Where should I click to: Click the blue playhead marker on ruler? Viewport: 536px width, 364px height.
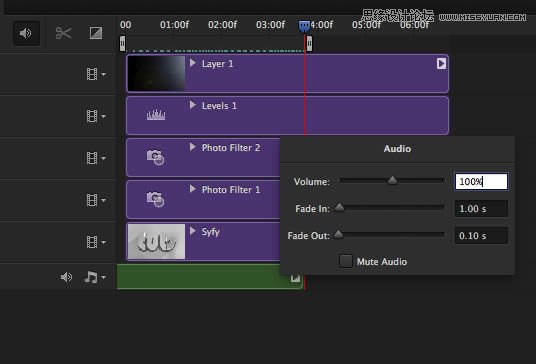(x=304, y=26)
